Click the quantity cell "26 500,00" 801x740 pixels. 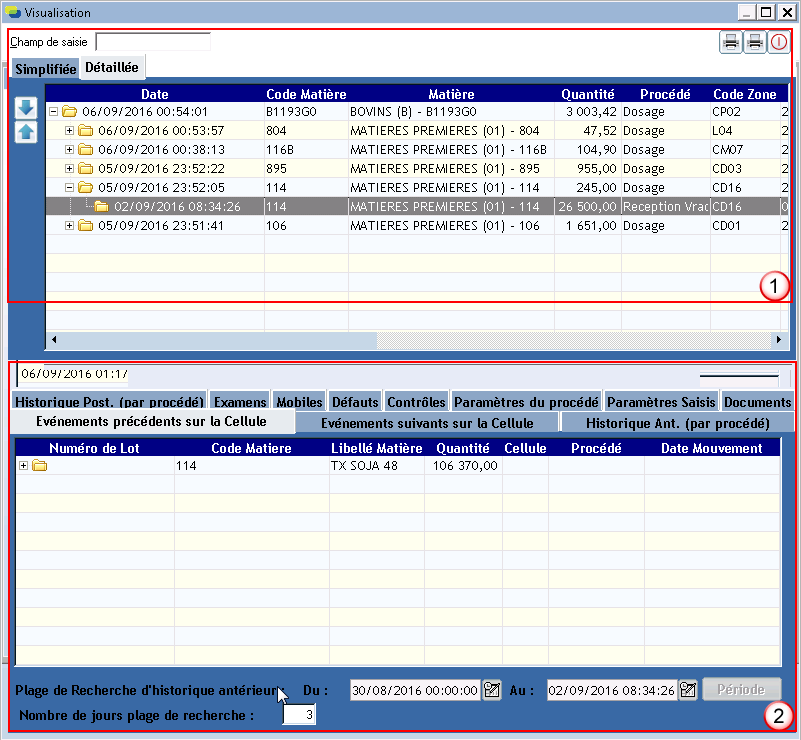pyautogui.click(x=588, y=206)
